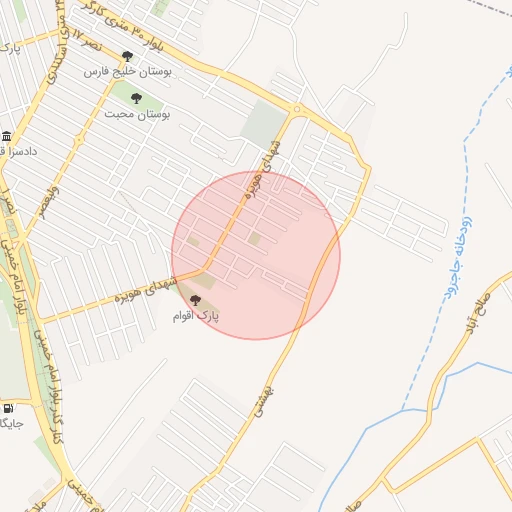Click the پارک اقوام label text
Screen dimensions: 512x512
[x=196, y=316]
